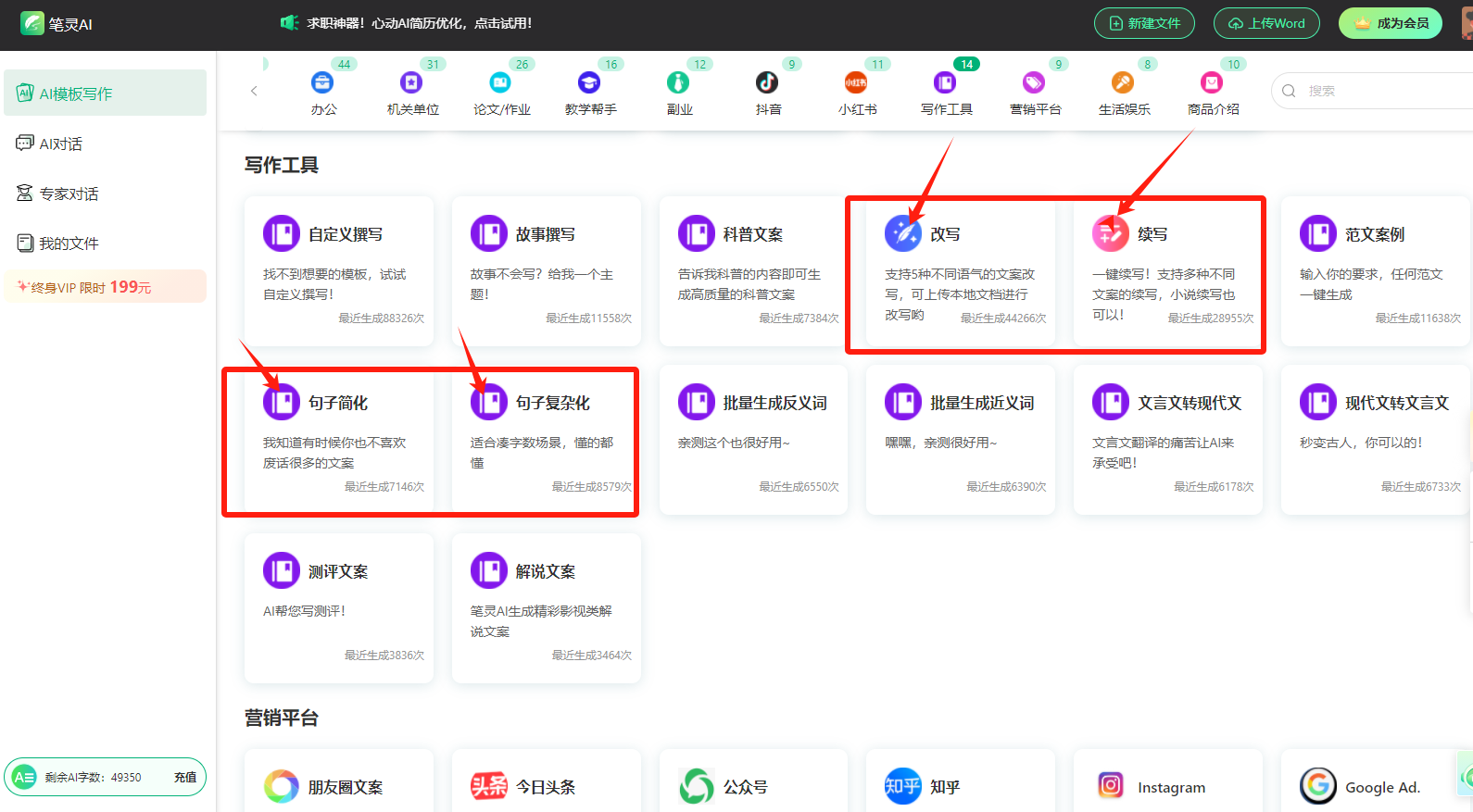Click the speaker announcement icon
The image size is (1473, 812).
click(x=289, y=23)
